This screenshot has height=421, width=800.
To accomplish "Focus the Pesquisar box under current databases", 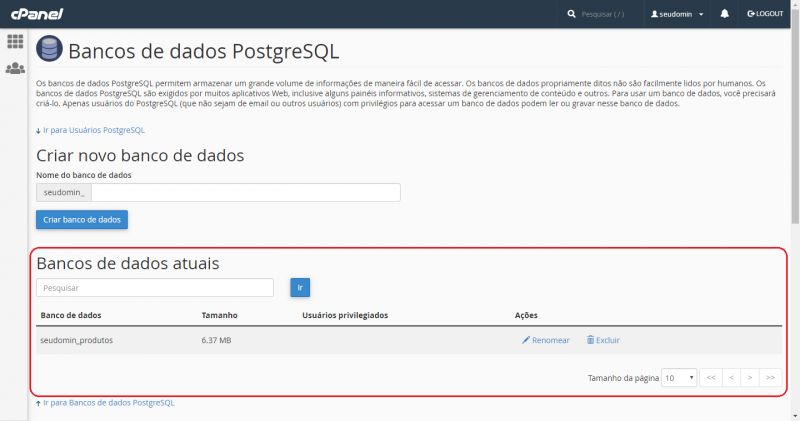I will coord(155,288).
